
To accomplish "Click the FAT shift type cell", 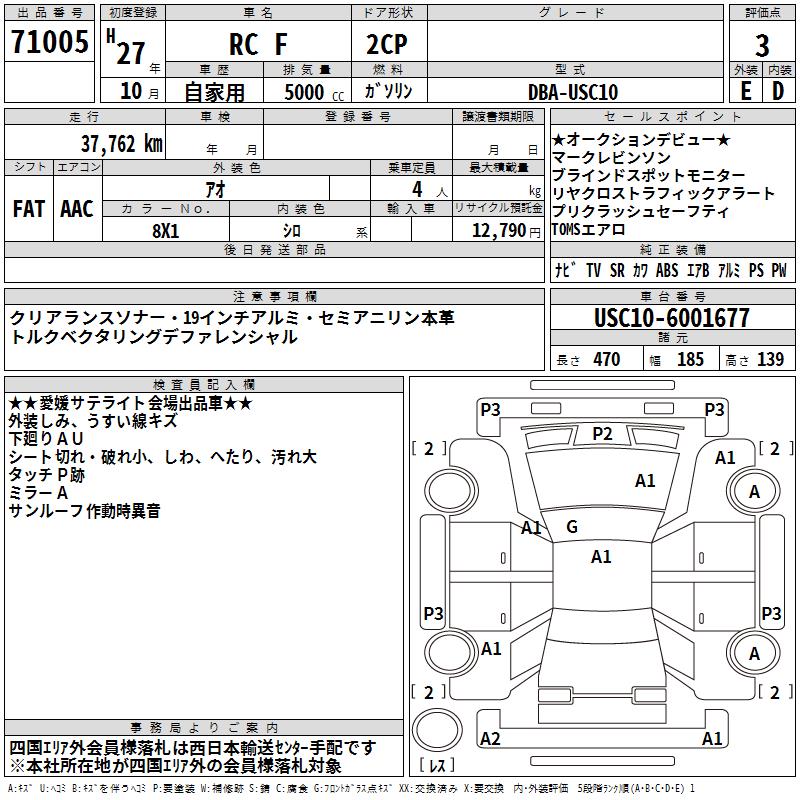I will [x=29, y=209].
